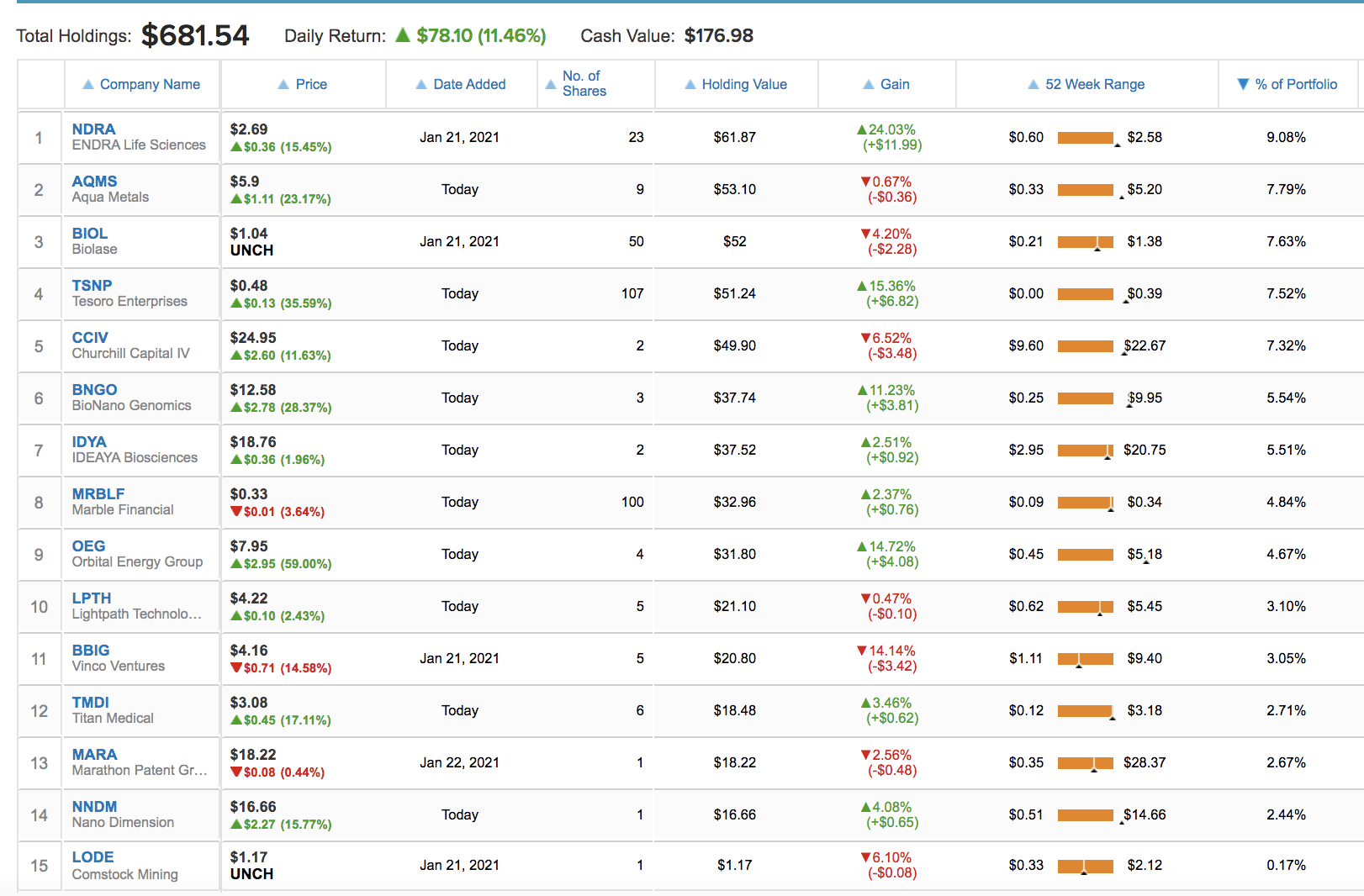Open NNDM ticker link
The image size is (1364, 896).
click(94, 807)
